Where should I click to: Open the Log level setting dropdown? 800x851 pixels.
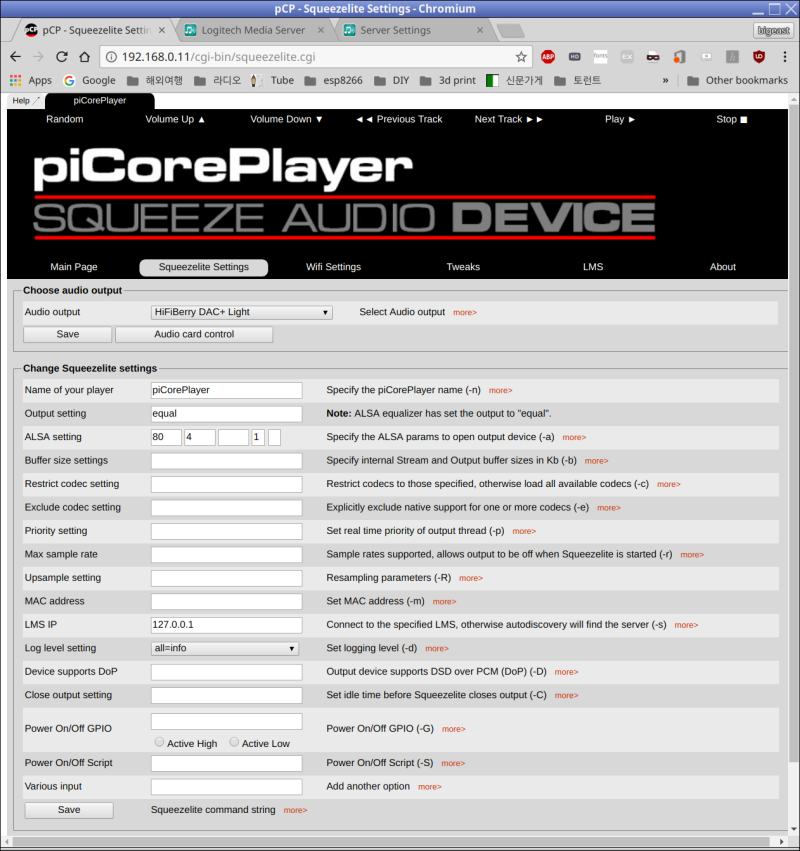[x=225, y=648]
